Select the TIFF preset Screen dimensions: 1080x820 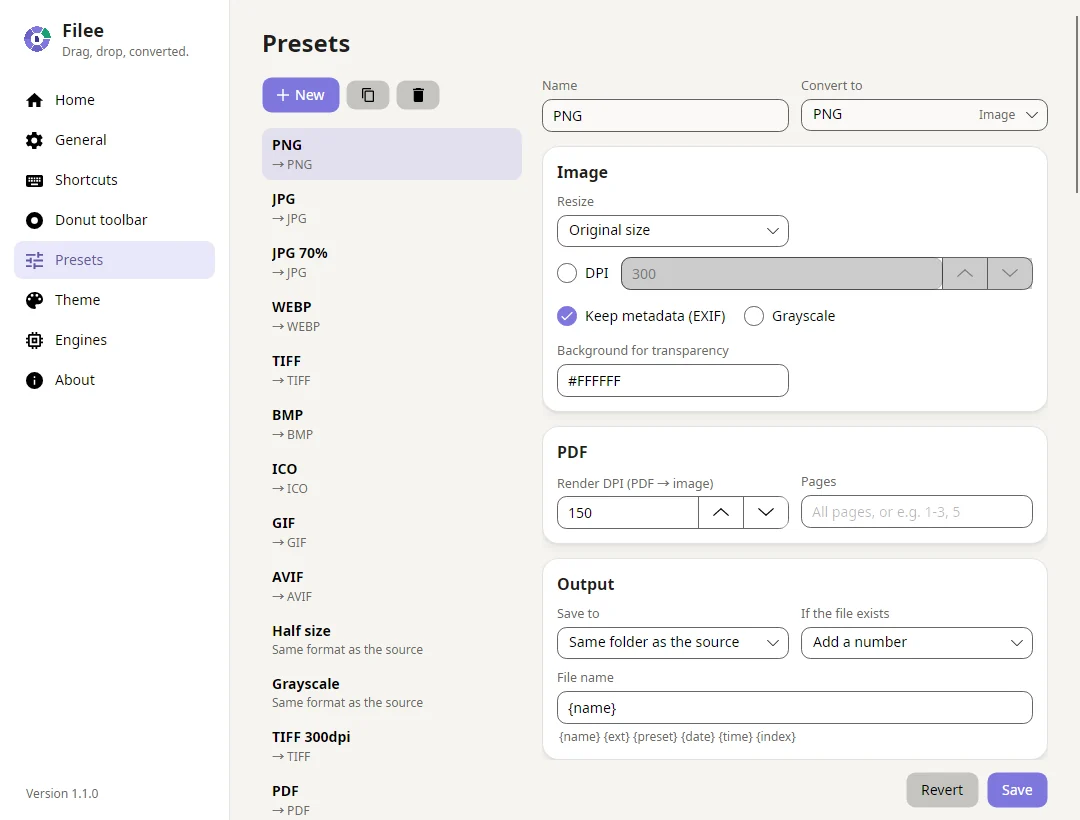coord(391,370)
